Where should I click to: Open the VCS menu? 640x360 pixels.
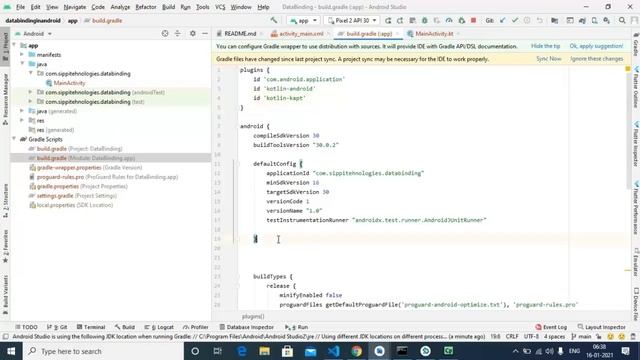click(220, 7)
